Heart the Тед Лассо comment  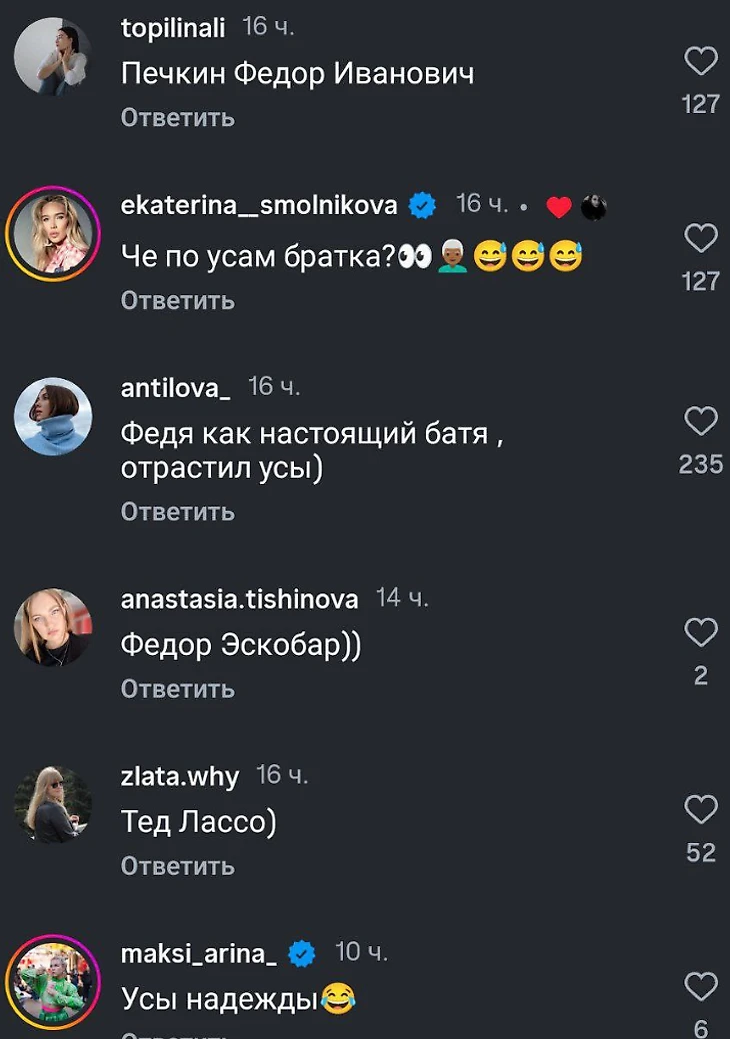click(701, 810)
